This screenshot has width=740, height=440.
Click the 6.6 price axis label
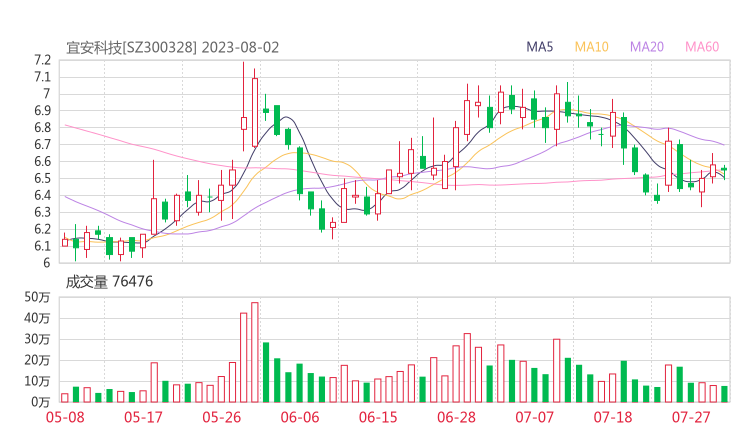tap(42, 161)
